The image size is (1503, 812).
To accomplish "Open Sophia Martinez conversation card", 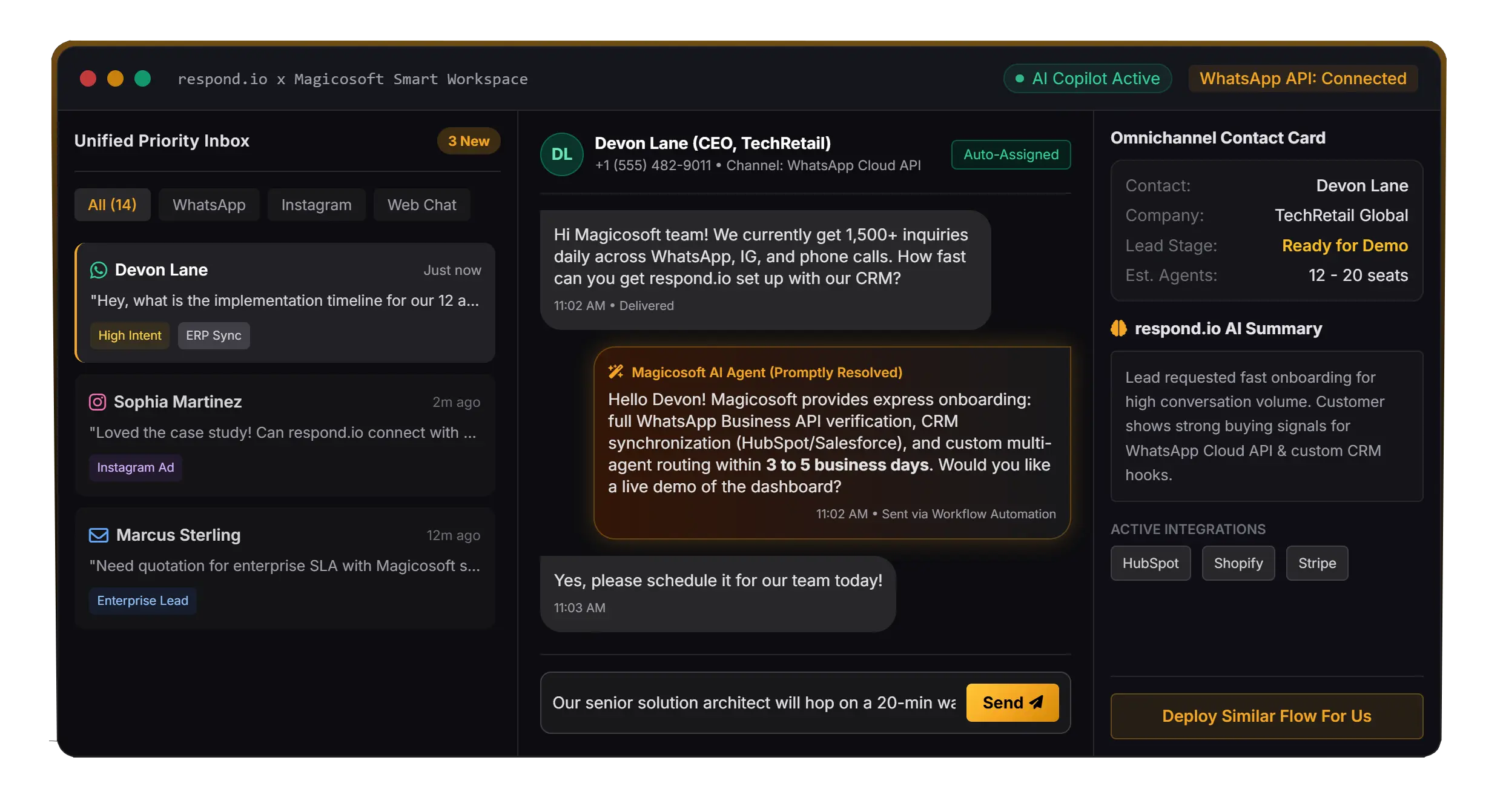I will 285,435.
